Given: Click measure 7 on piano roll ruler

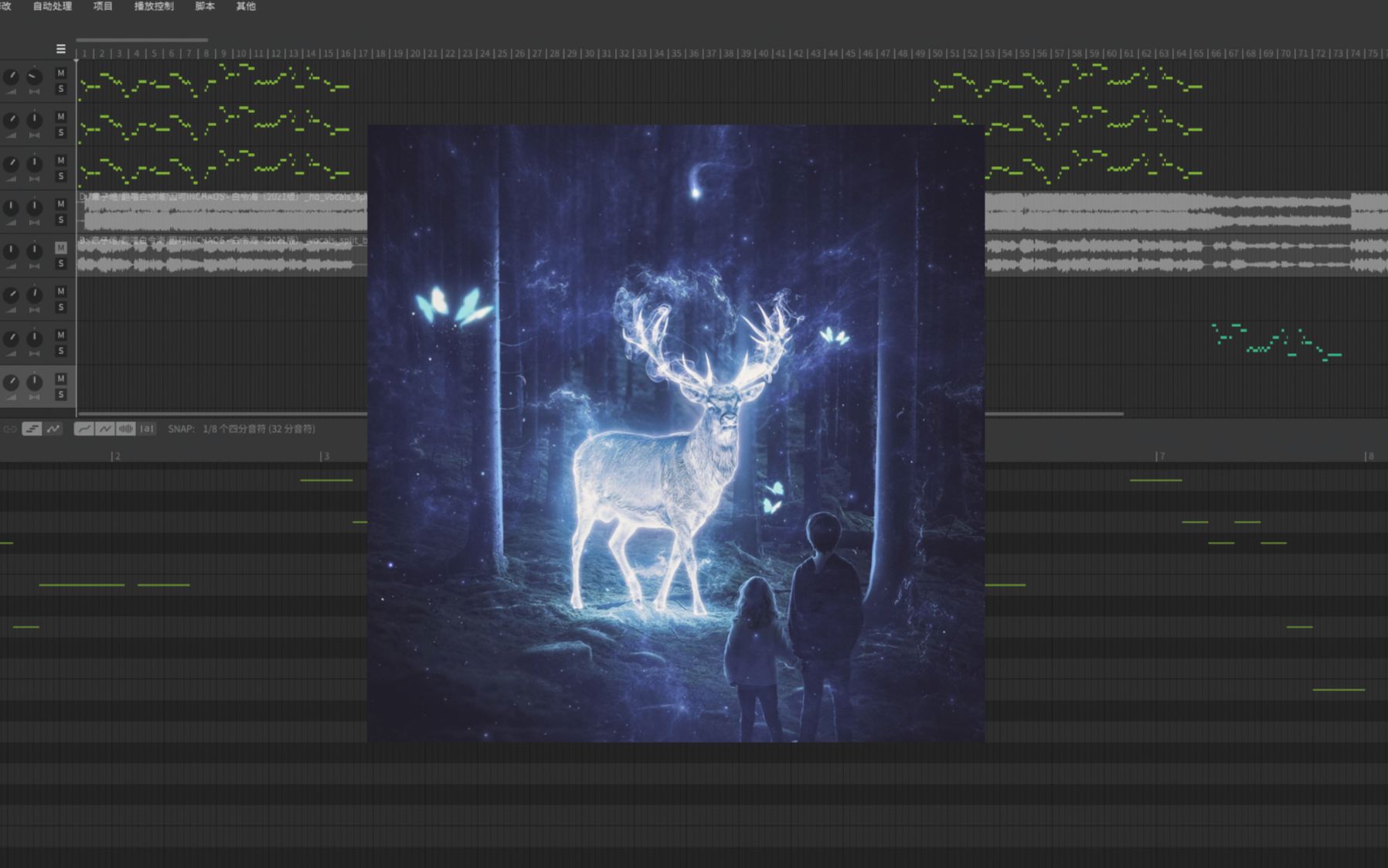Looking at the screenshot, I should pos(1162,456).
